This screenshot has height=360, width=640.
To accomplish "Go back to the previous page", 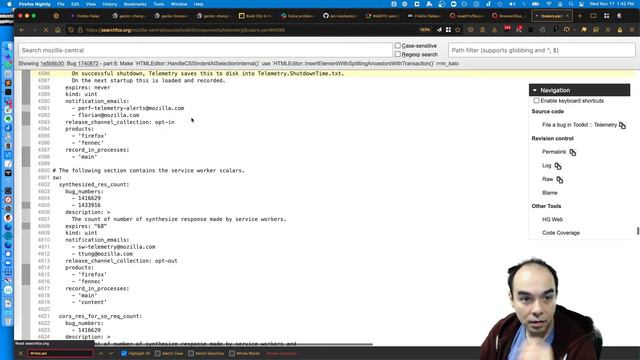I will coord(22,30).
